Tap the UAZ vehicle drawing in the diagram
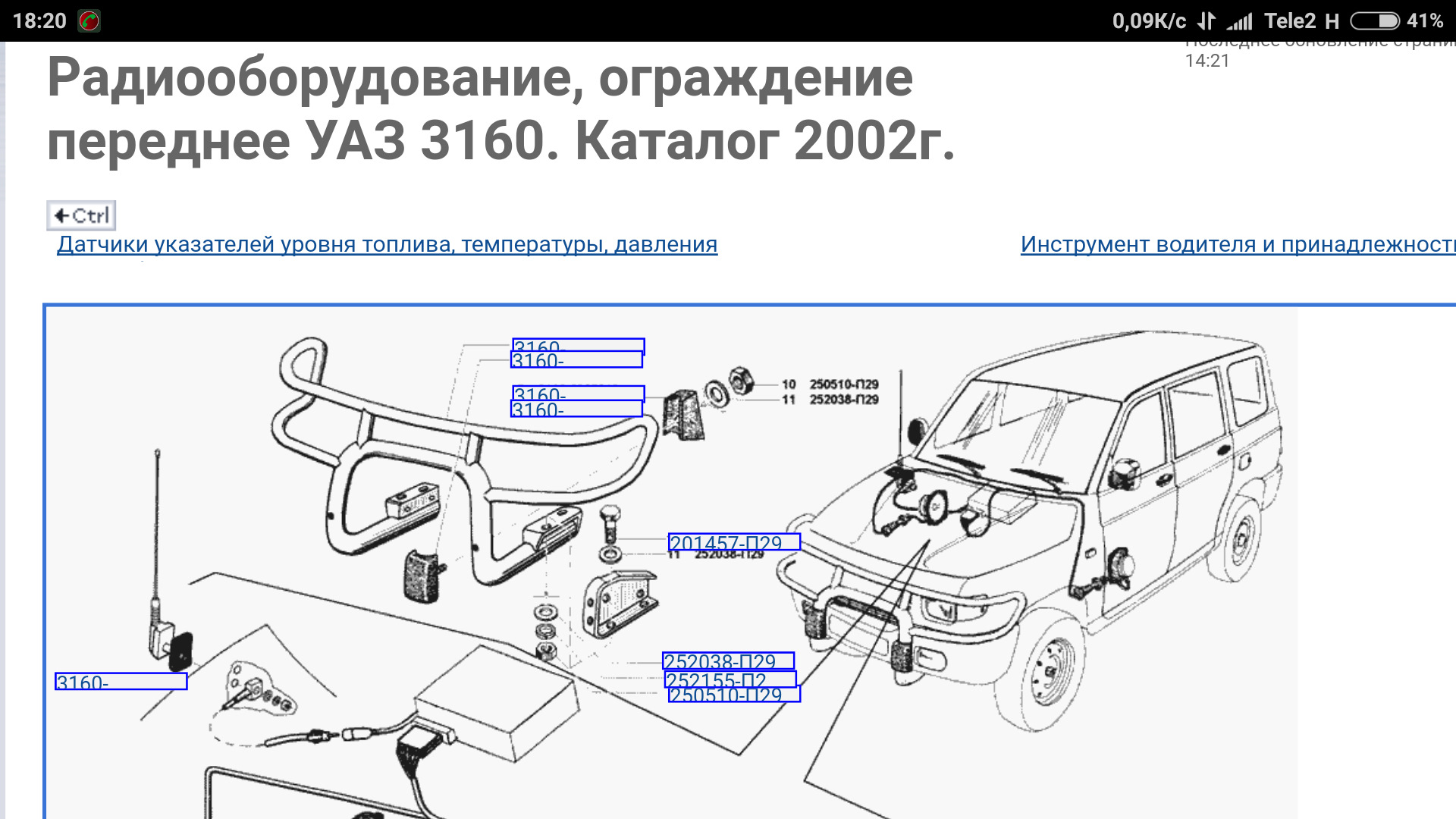This screenshot has height=819, width=1456. click(1031, 531)
